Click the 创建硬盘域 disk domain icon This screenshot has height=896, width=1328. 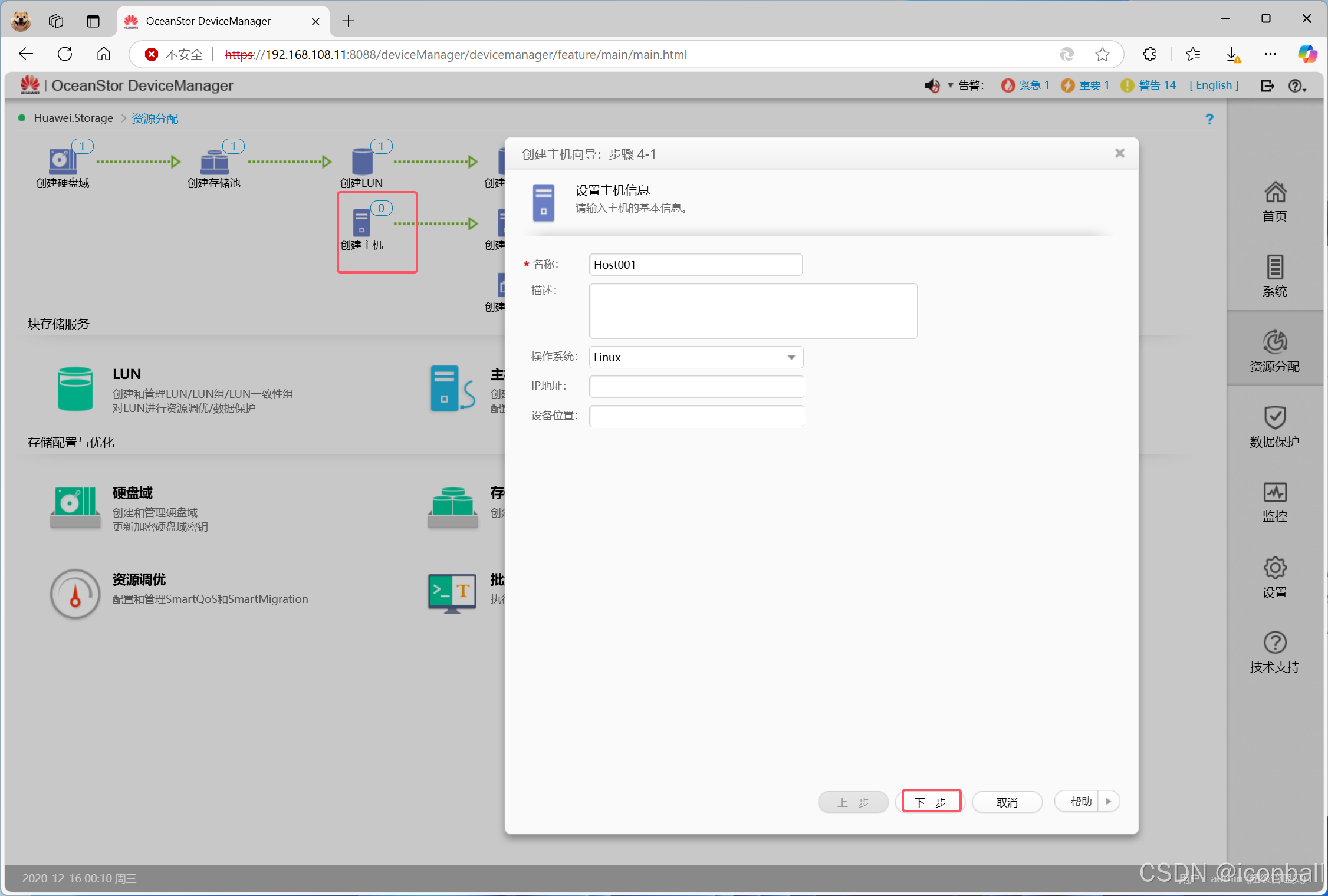click(63, 162)
